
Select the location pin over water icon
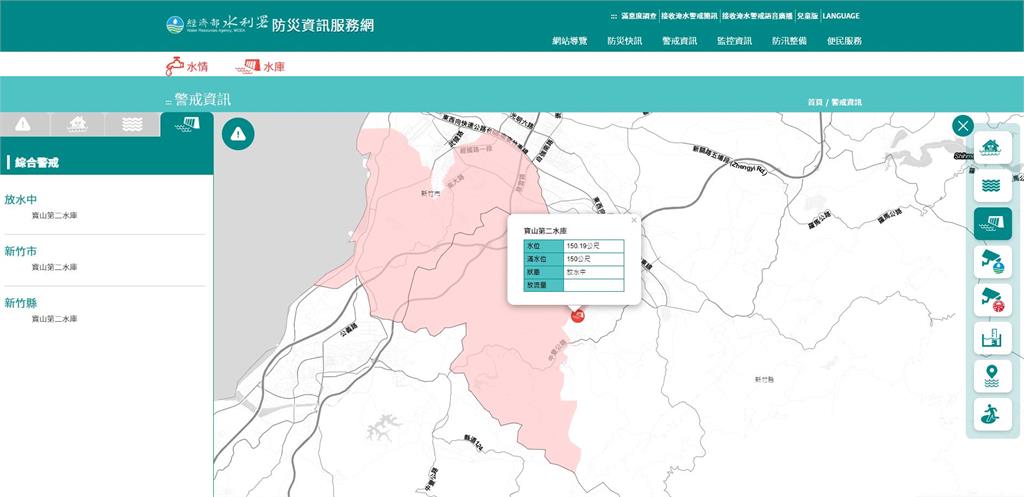[x=992, y=376]
